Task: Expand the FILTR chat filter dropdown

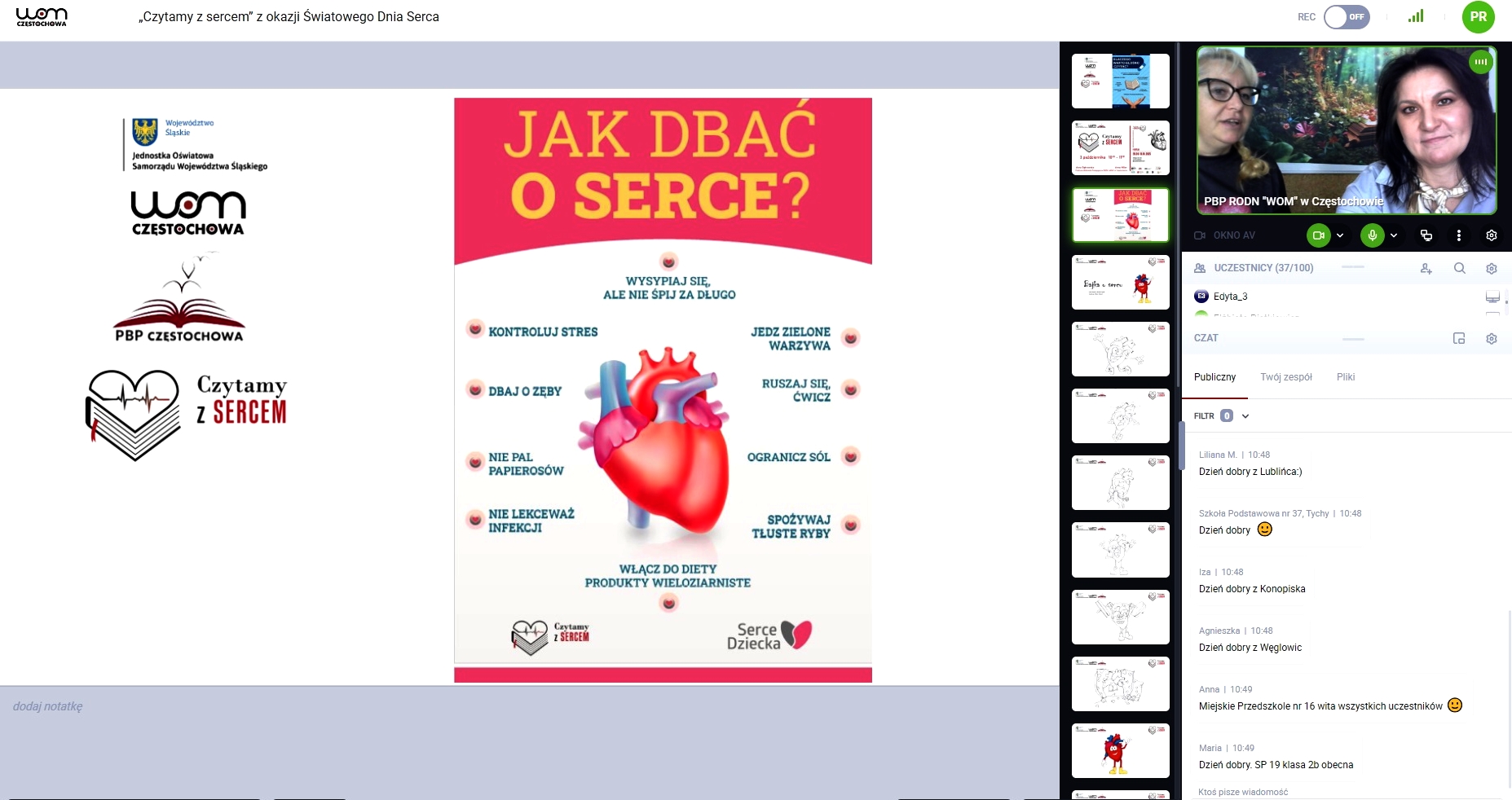Action: point(1245,416)
